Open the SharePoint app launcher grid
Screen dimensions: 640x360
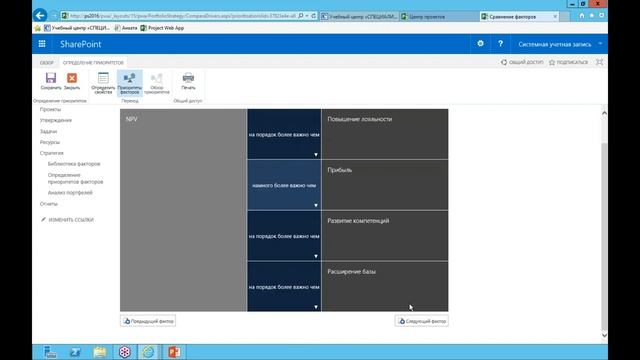click(x=42, y=44)
